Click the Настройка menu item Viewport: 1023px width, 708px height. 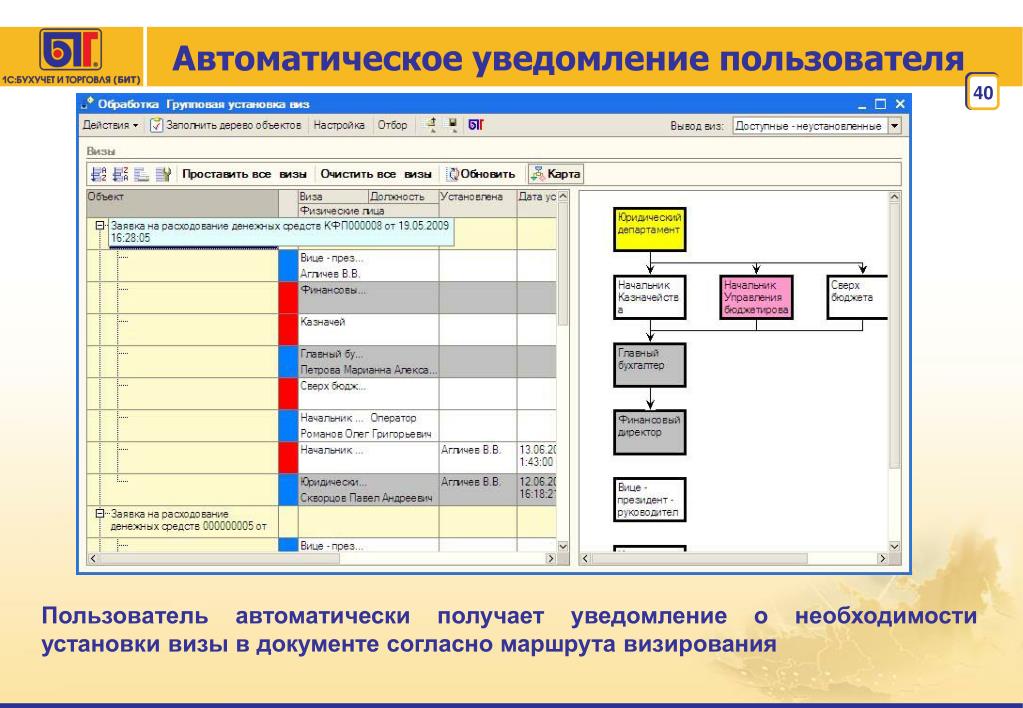[339, 125]
